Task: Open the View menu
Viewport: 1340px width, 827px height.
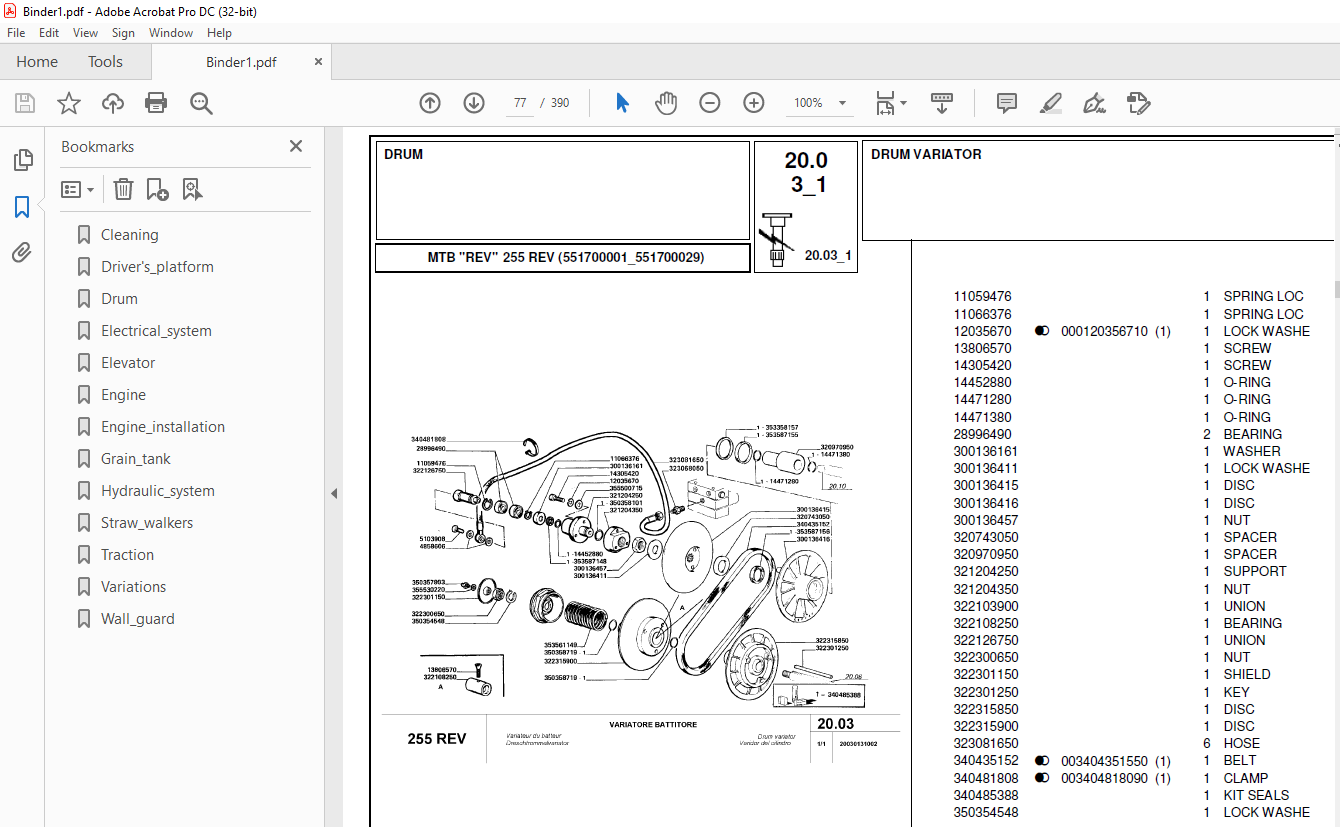Action: coord(85,33)
